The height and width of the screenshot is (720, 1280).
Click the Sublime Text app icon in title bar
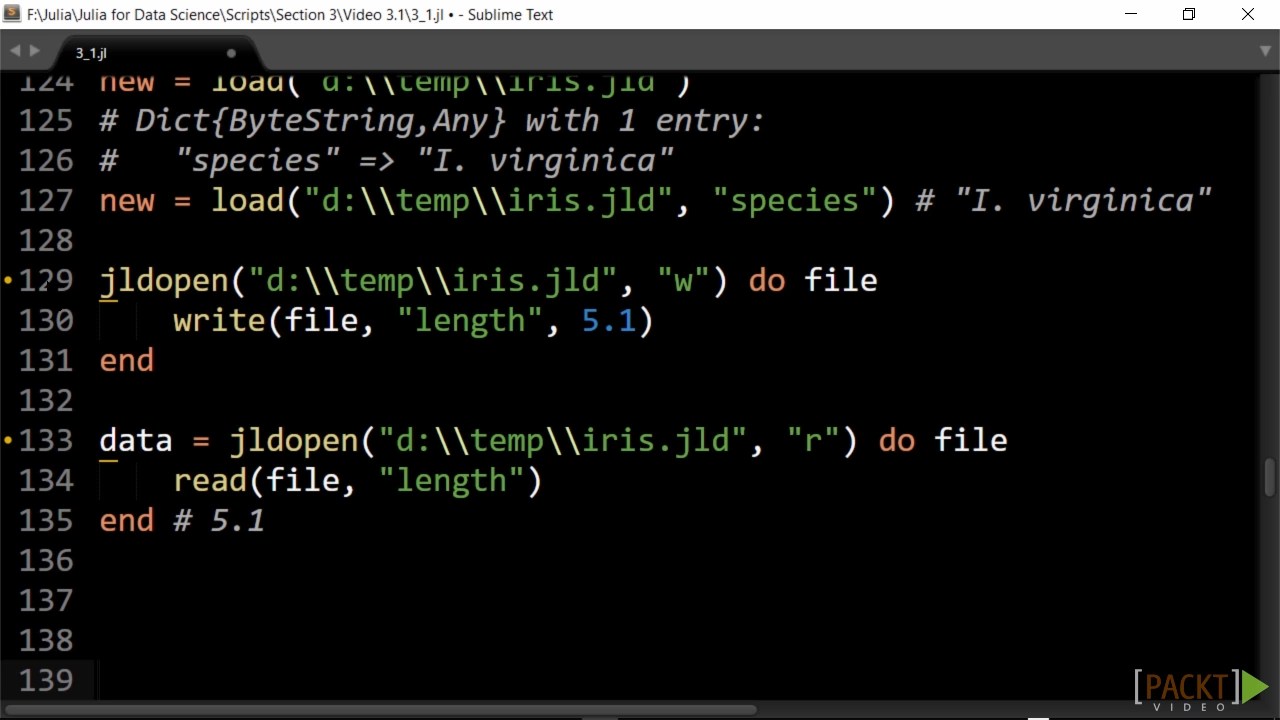coord(12,14)
